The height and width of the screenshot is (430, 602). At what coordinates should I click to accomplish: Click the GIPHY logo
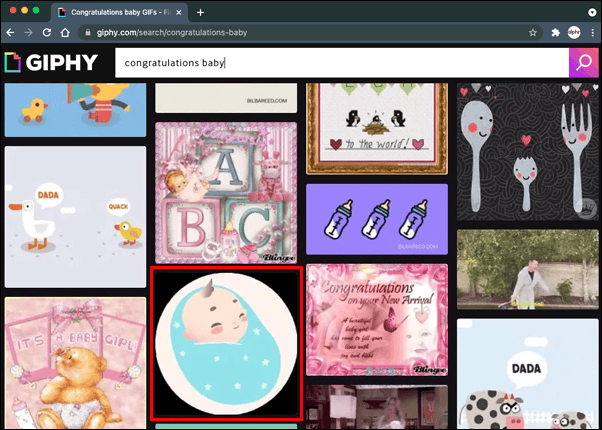tap(51, 63)
